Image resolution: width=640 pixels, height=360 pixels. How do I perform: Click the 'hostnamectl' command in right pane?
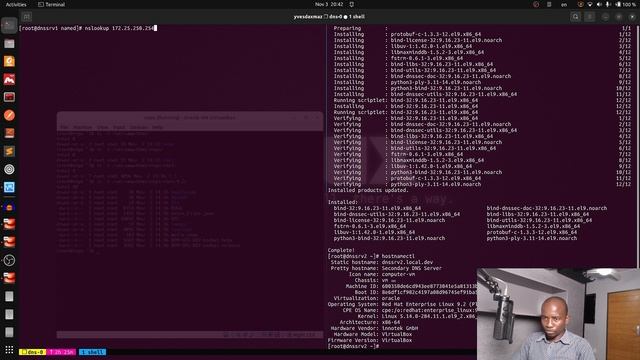[398, 256]
